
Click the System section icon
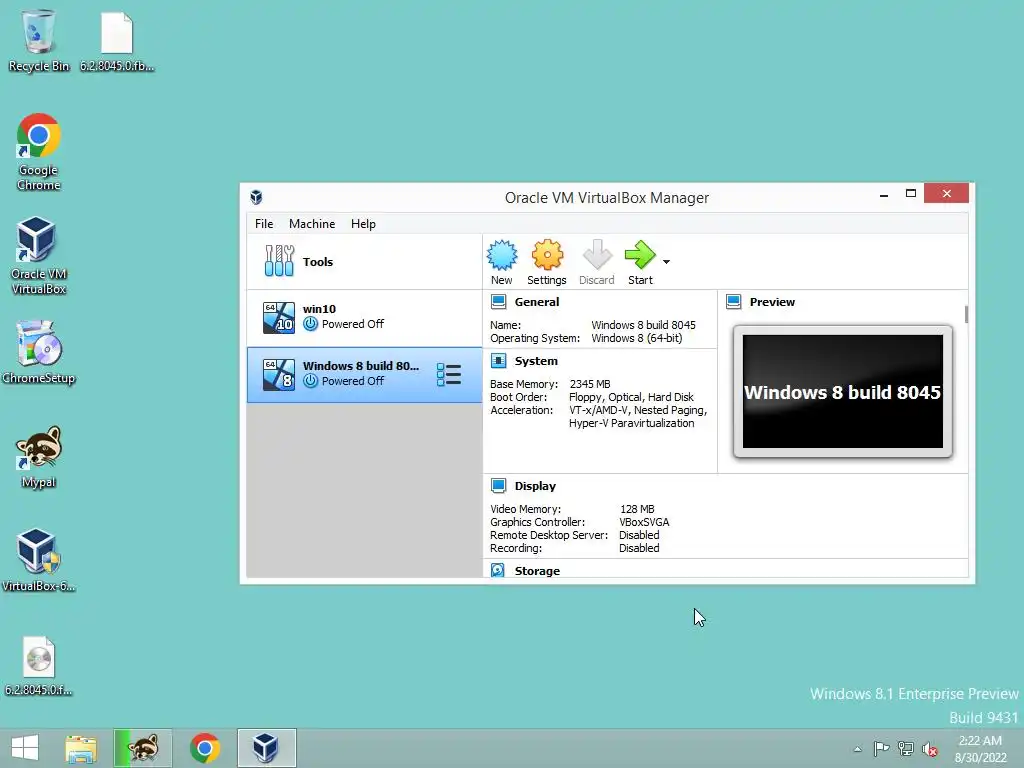498,361
